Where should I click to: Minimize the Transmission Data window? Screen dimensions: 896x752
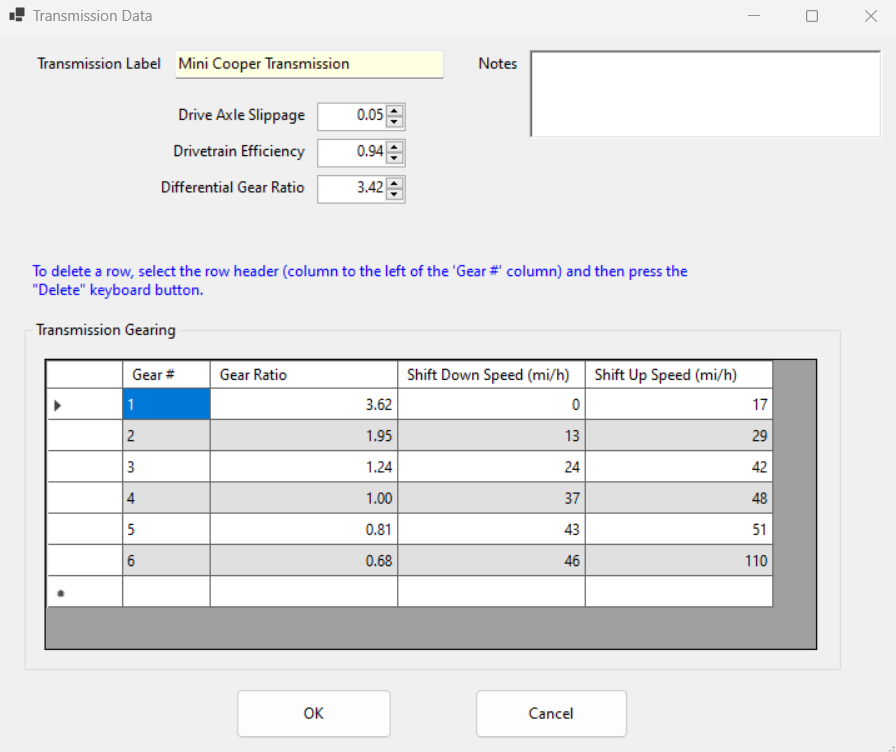pos(754,16)
